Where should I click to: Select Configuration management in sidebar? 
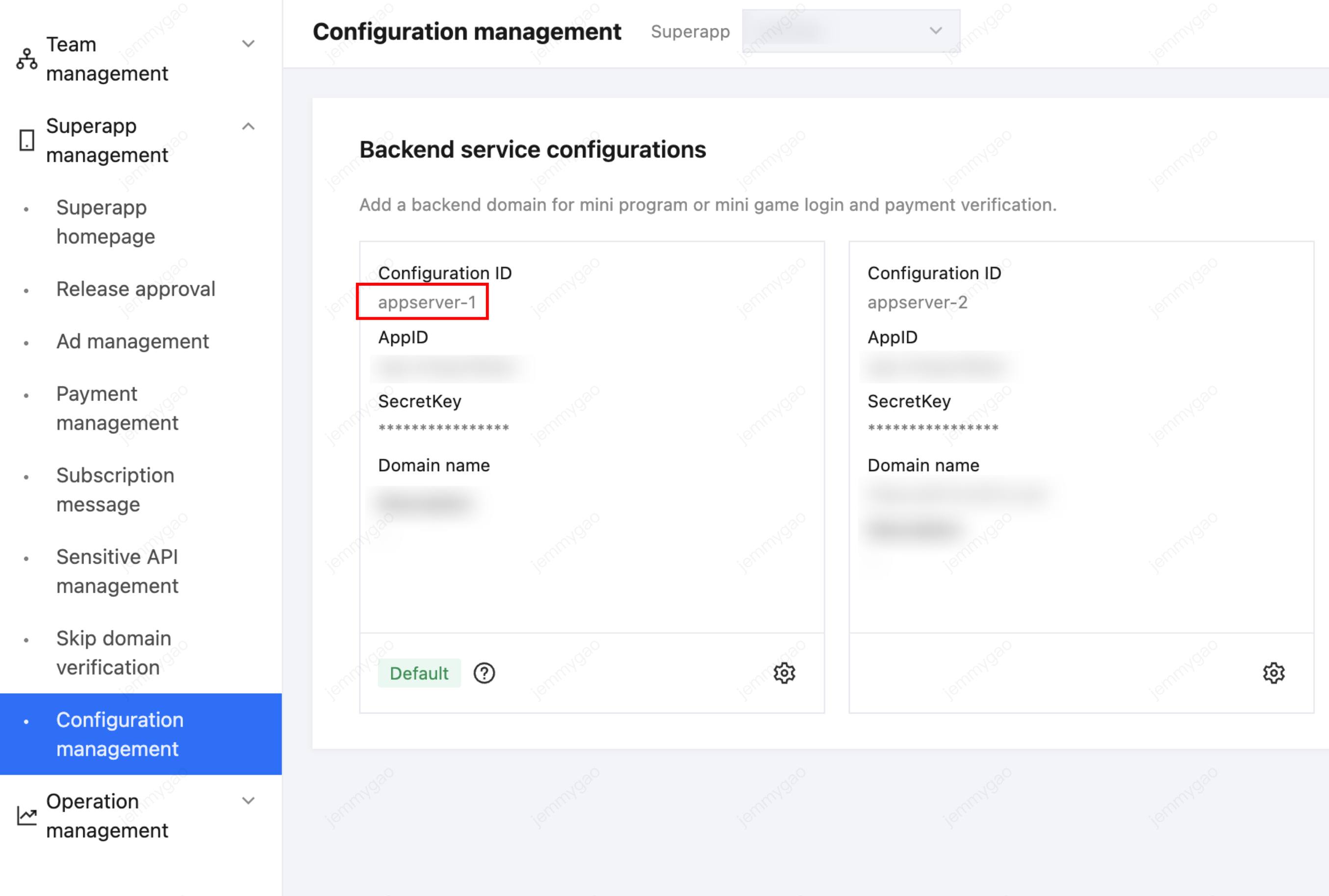[x=120, y=734]
